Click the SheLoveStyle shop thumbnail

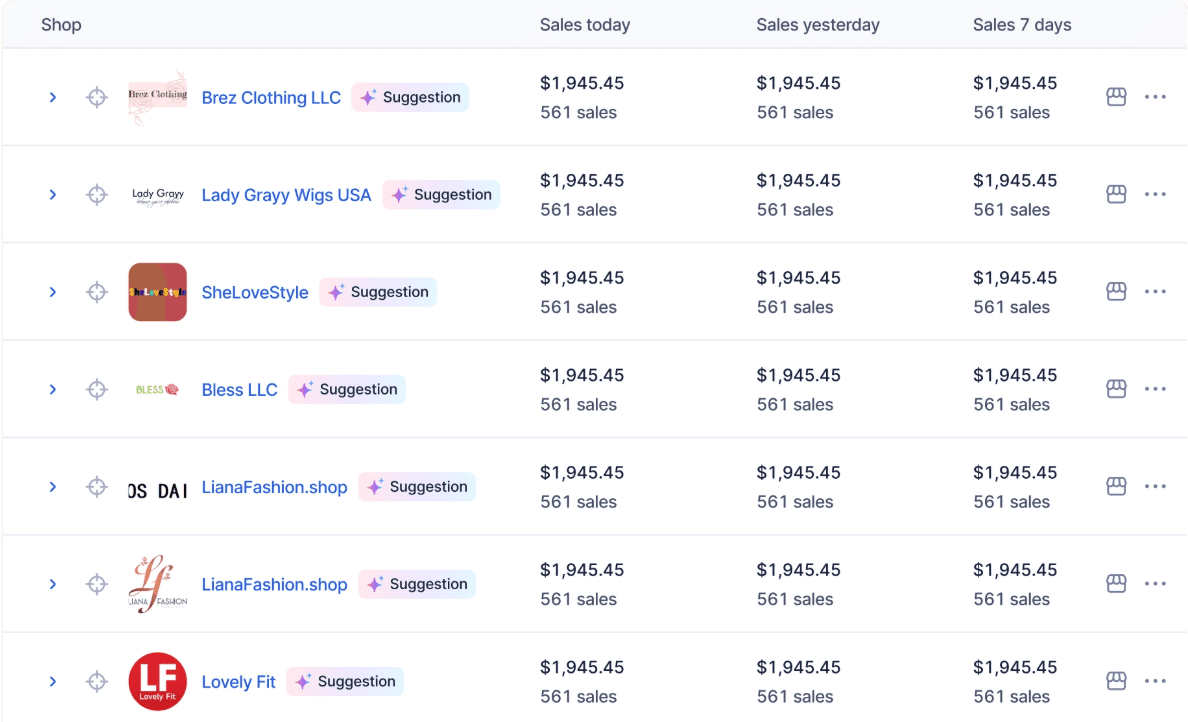click(x=157, y=292)
